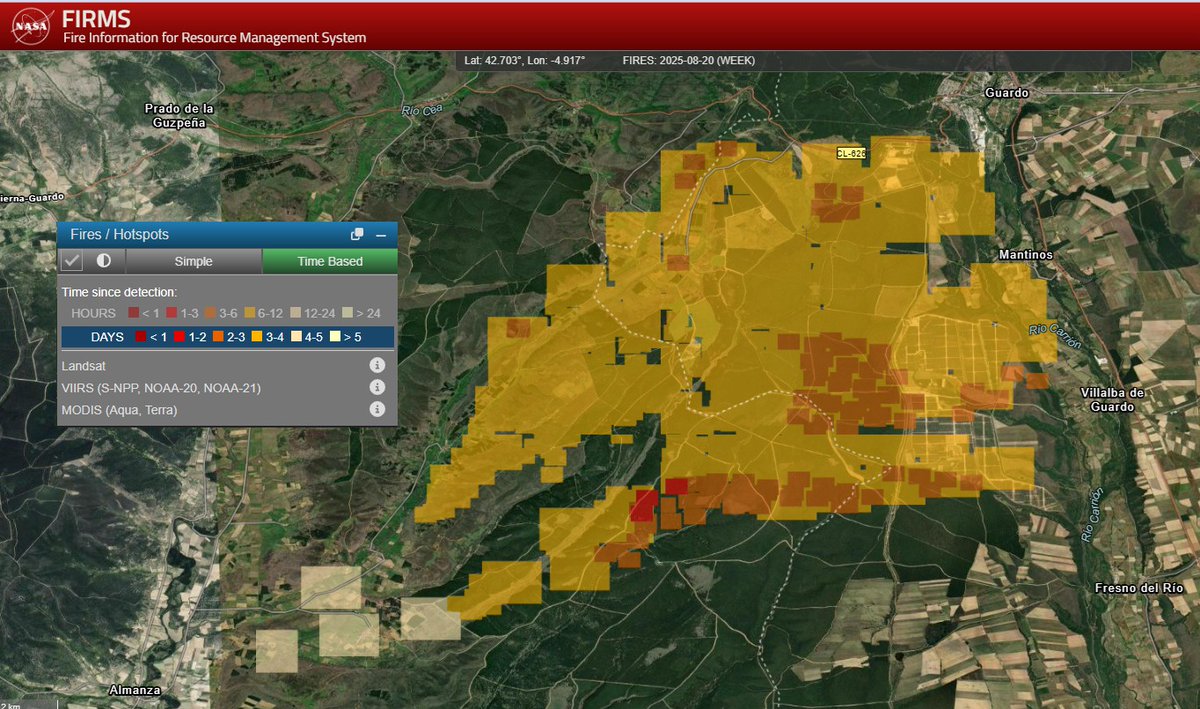This screenshot has height=709, width=1200.
Task: Click the MODIS (Aqua, Terra) label
Action: tap(119, 410)
